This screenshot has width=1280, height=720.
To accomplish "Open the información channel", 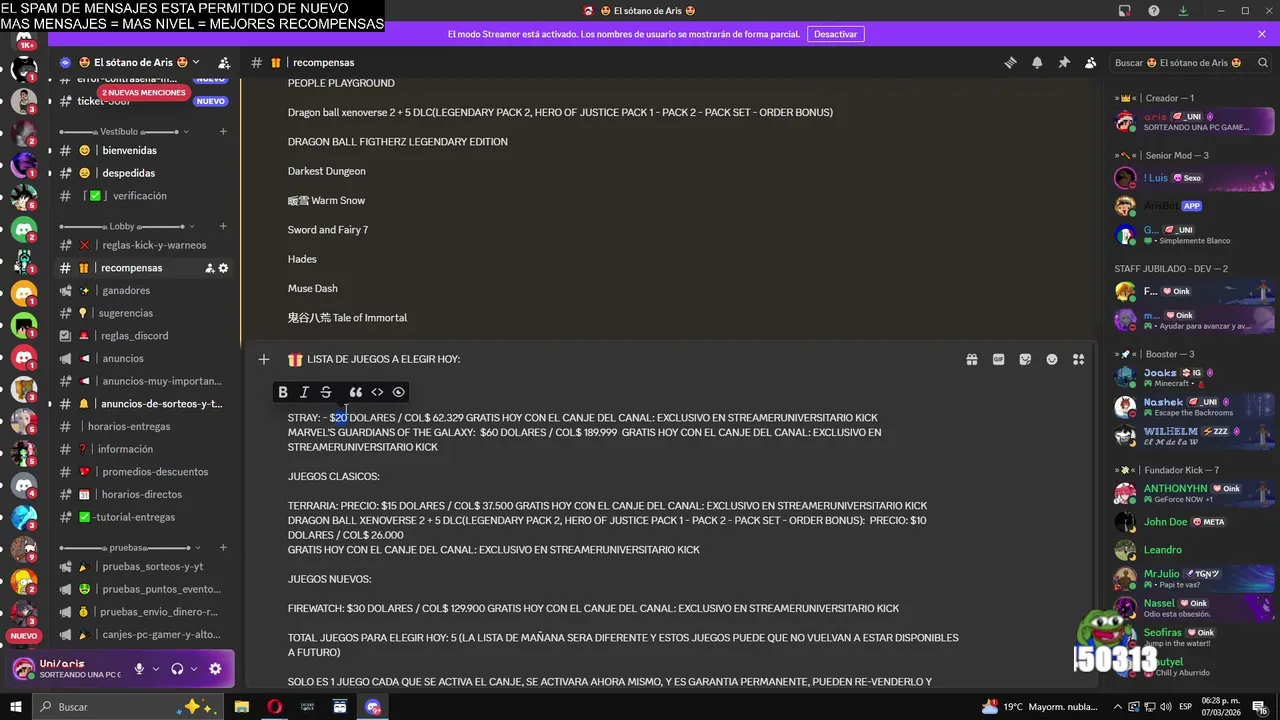I will 143,449.
